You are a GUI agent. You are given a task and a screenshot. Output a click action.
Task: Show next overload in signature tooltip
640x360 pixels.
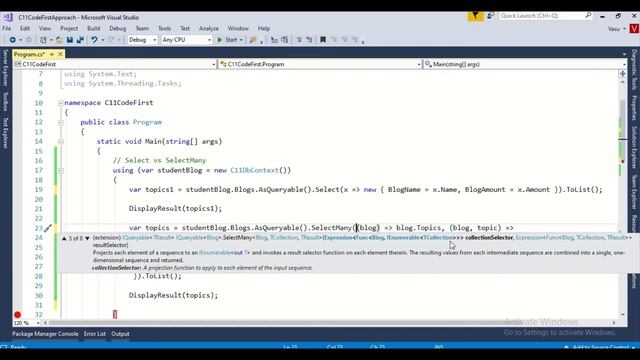pyautogui.click(x=87, y=238)
